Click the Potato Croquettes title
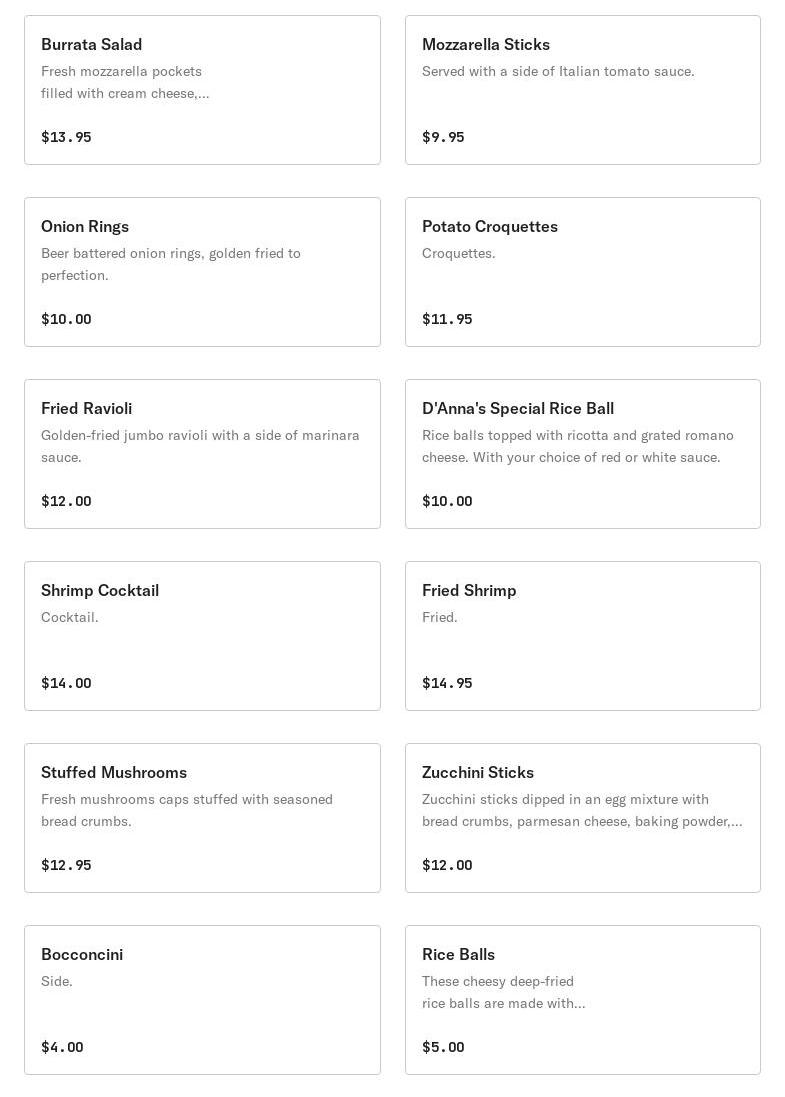 click(x=490, y=227)
